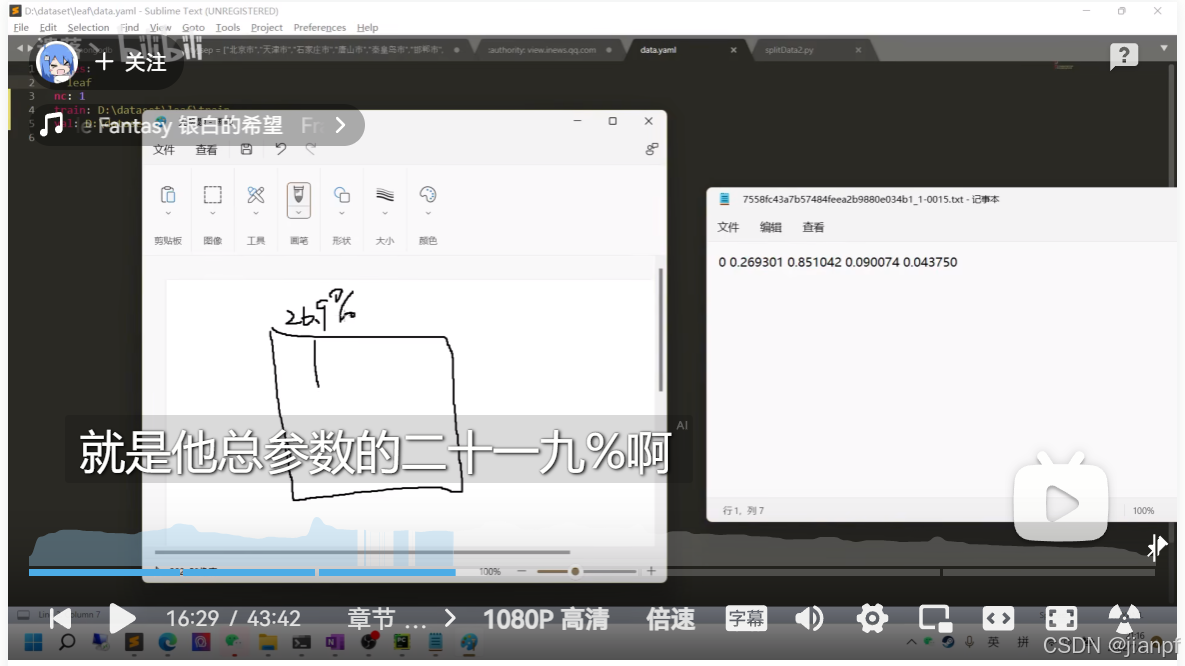Close the splitData2.py tab
The height and width of the screenshot is (666, 1185).
tap(859, 50)
